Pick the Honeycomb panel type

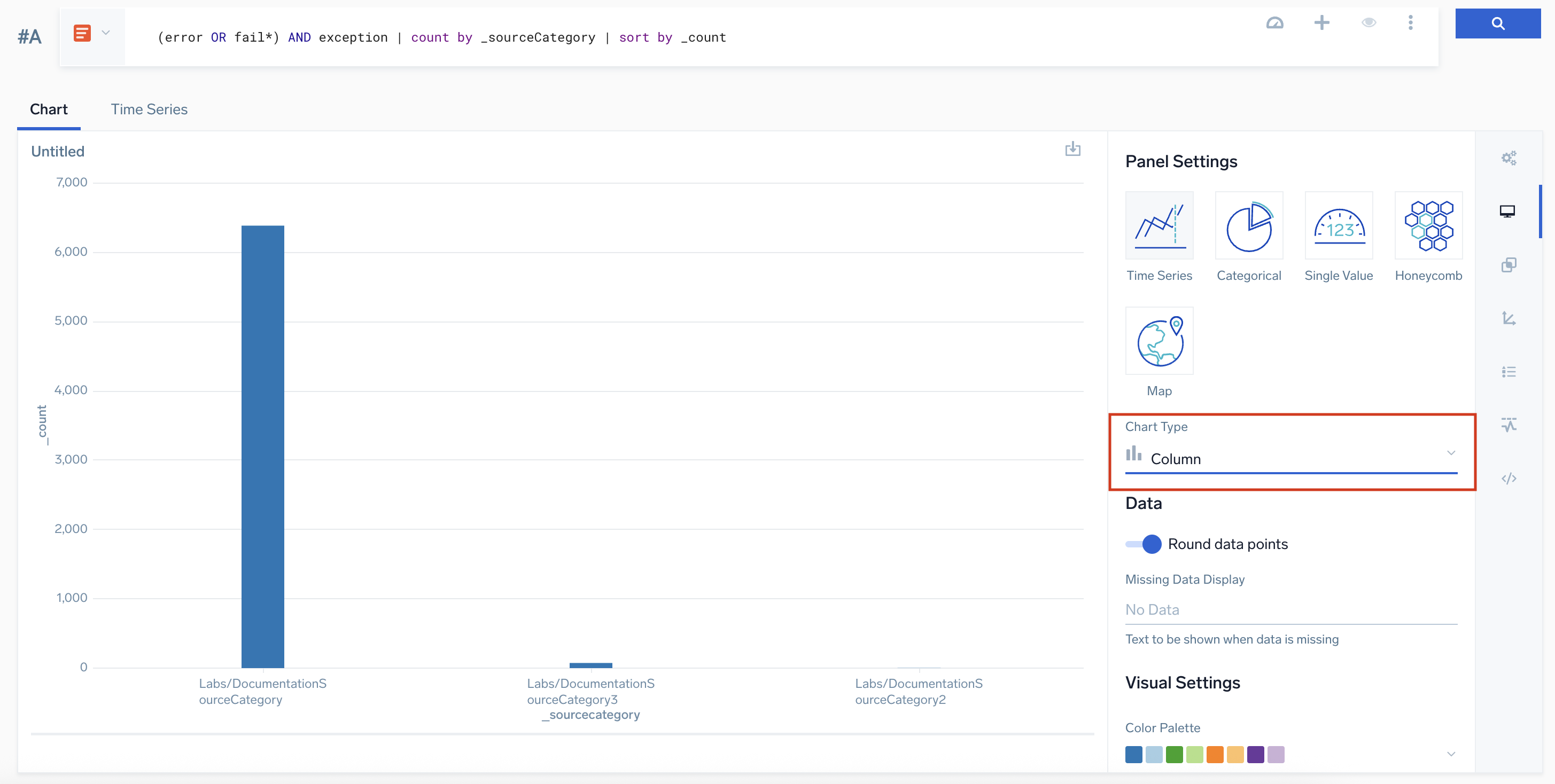click(1428, 226)
